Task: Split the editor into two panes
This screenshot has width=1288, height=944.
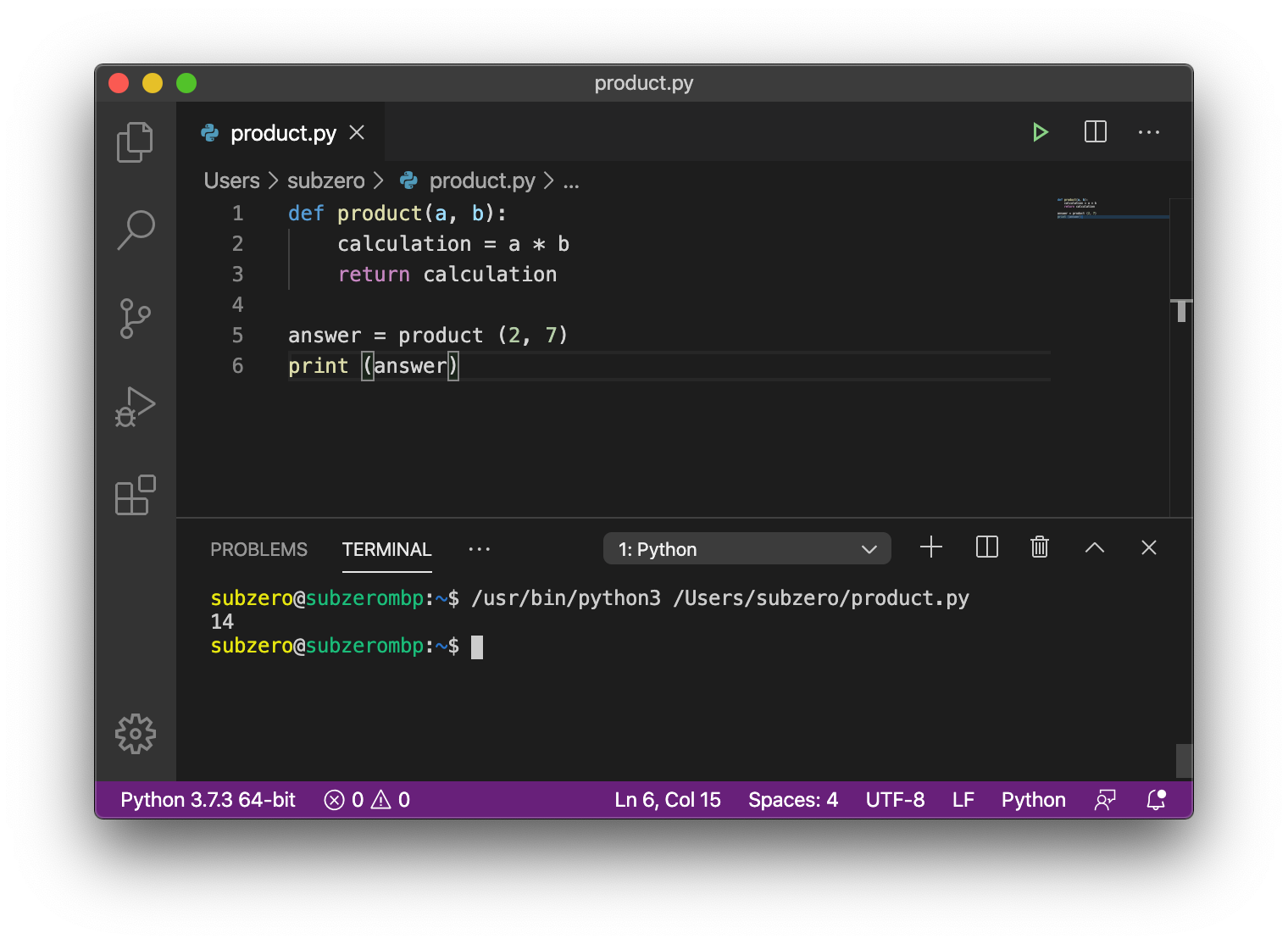Action: (x=1095, y=132)
